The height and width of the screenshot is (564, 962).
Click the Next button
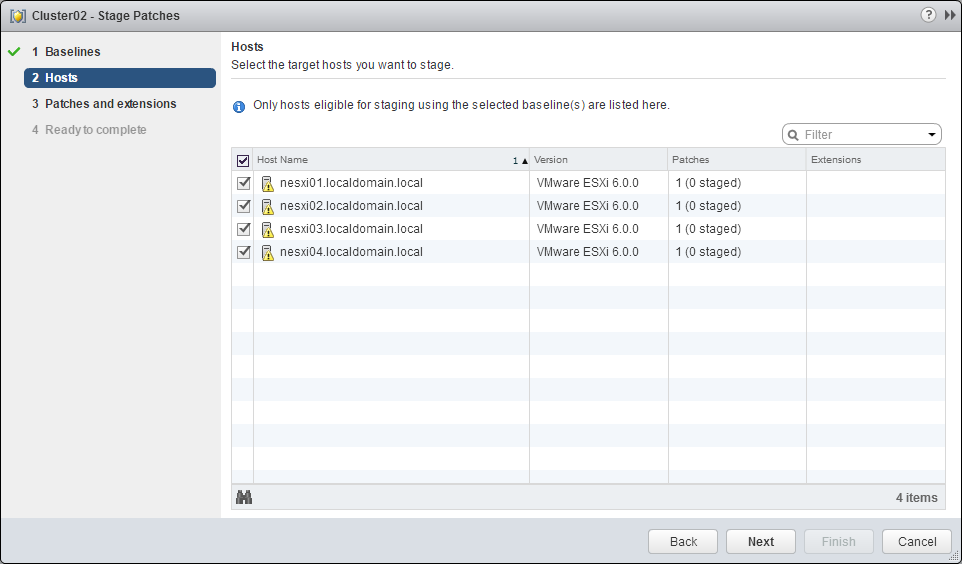click(761, 541)
